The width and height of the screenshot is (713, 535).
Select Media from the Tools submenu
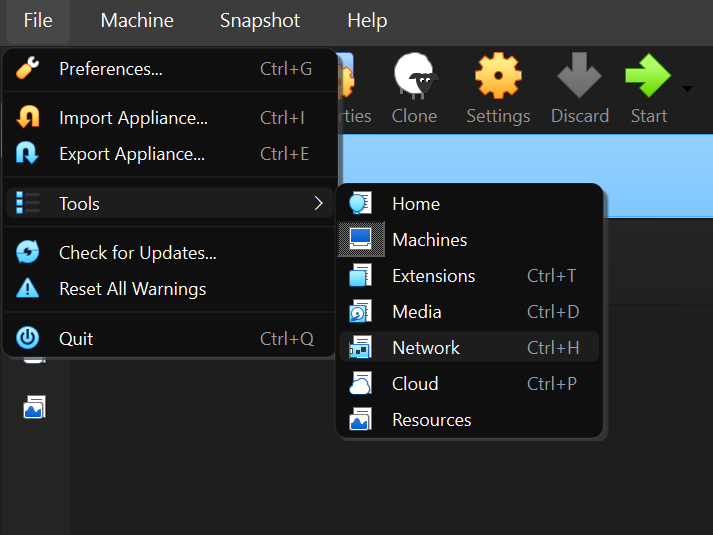(x=417, y=312)
